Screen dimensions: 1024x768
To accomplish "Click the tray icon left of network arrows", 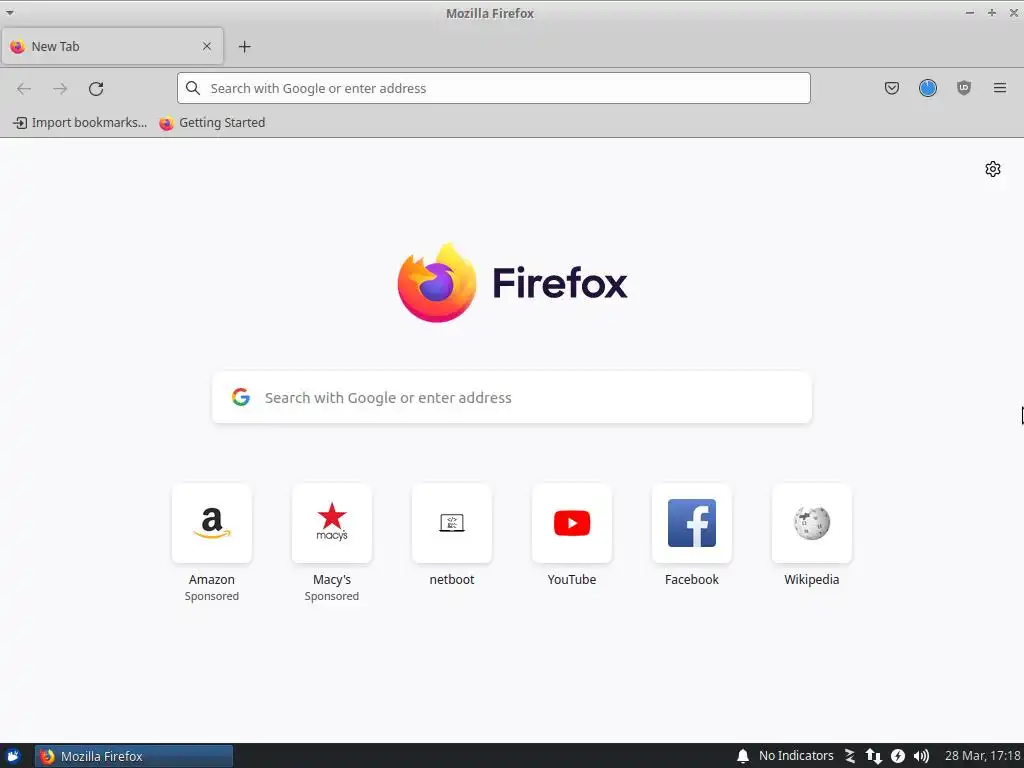I will [x=850, y=756].
